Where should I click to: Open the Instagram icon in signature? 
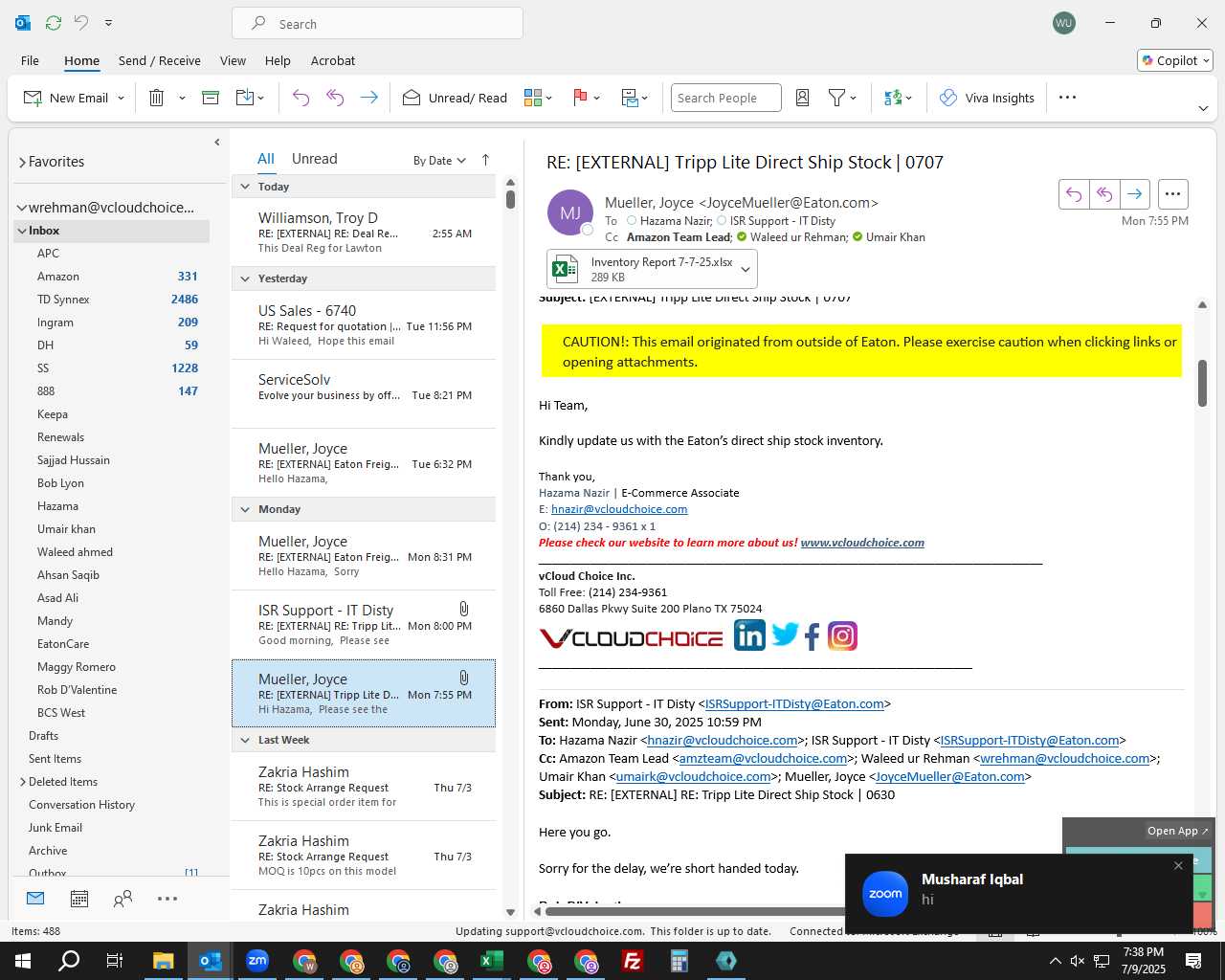(842, 635)
